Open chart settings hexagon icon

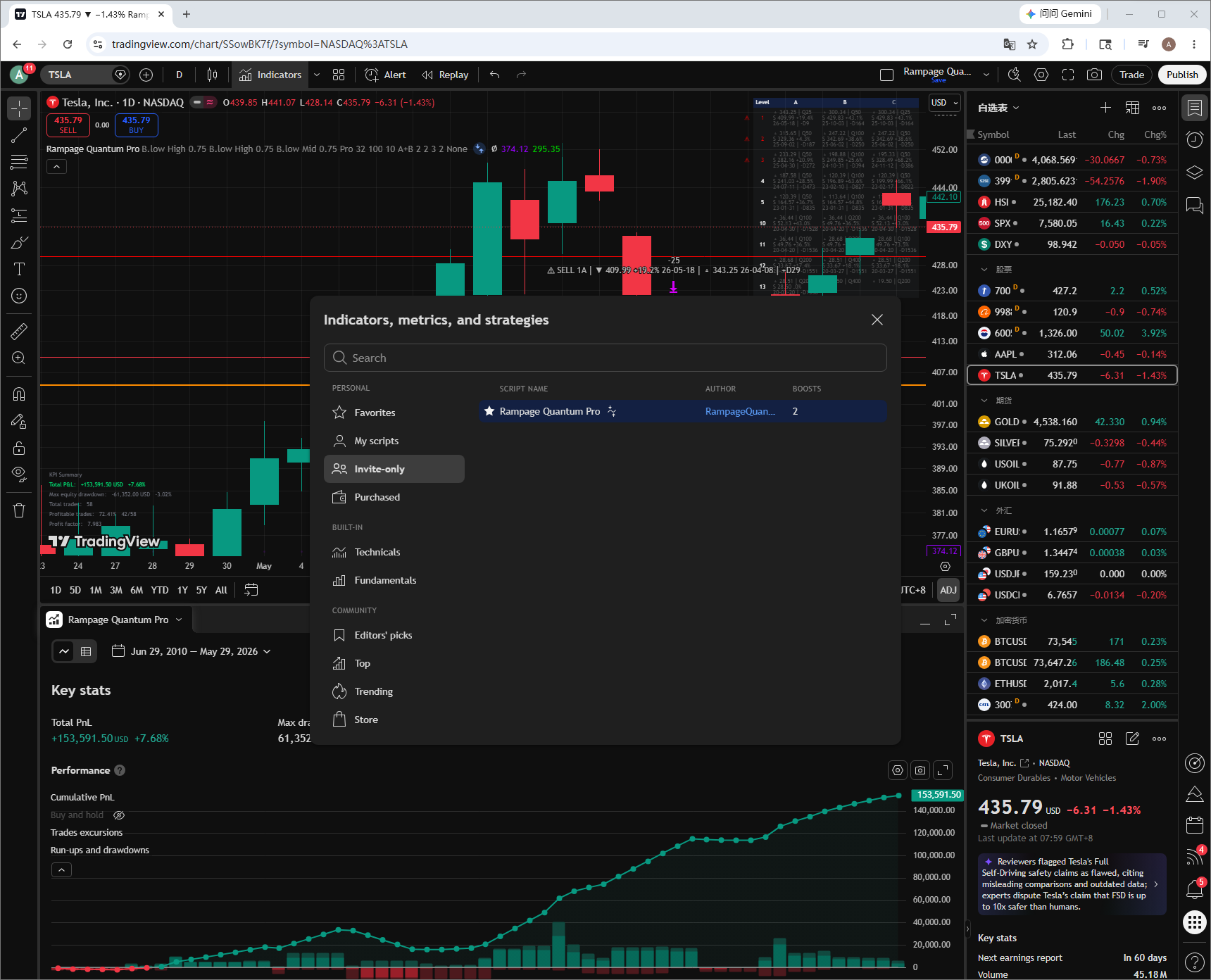tap(1041, 75)
